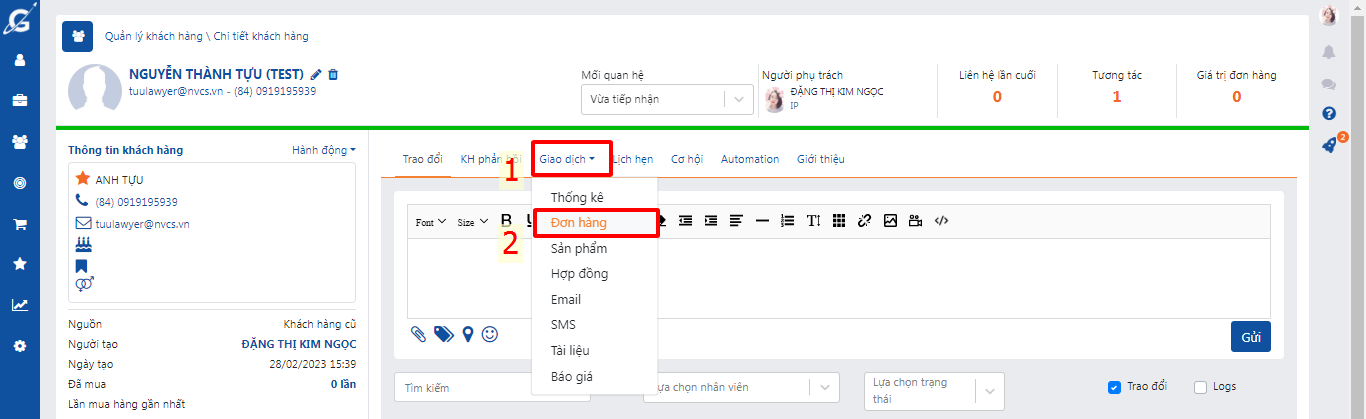Click the help question mark icon
Image resolution: width=1366 pixels, height=419 pixels.
[x=1329, y=114]
